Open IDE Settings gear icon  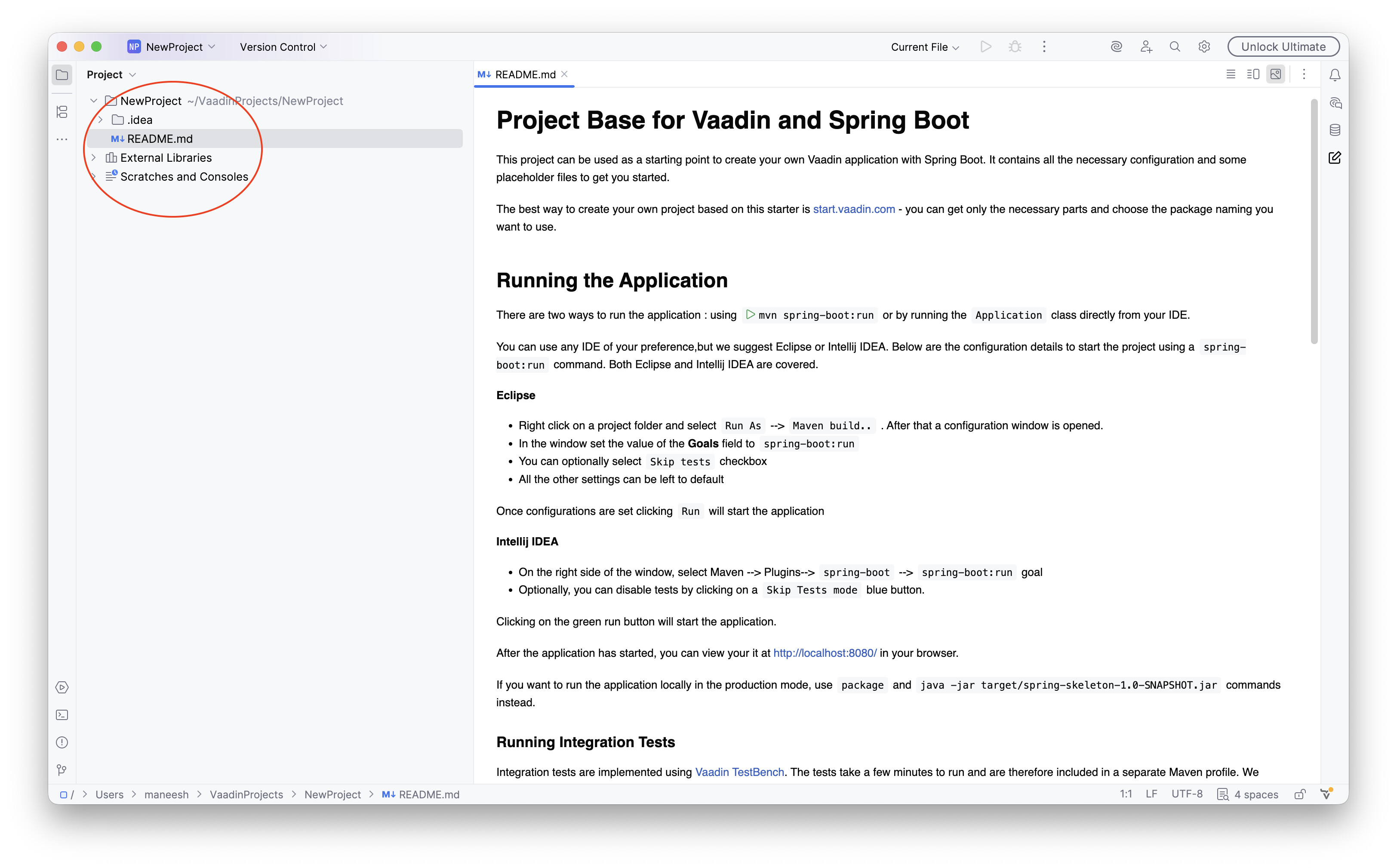(1204, 47)
